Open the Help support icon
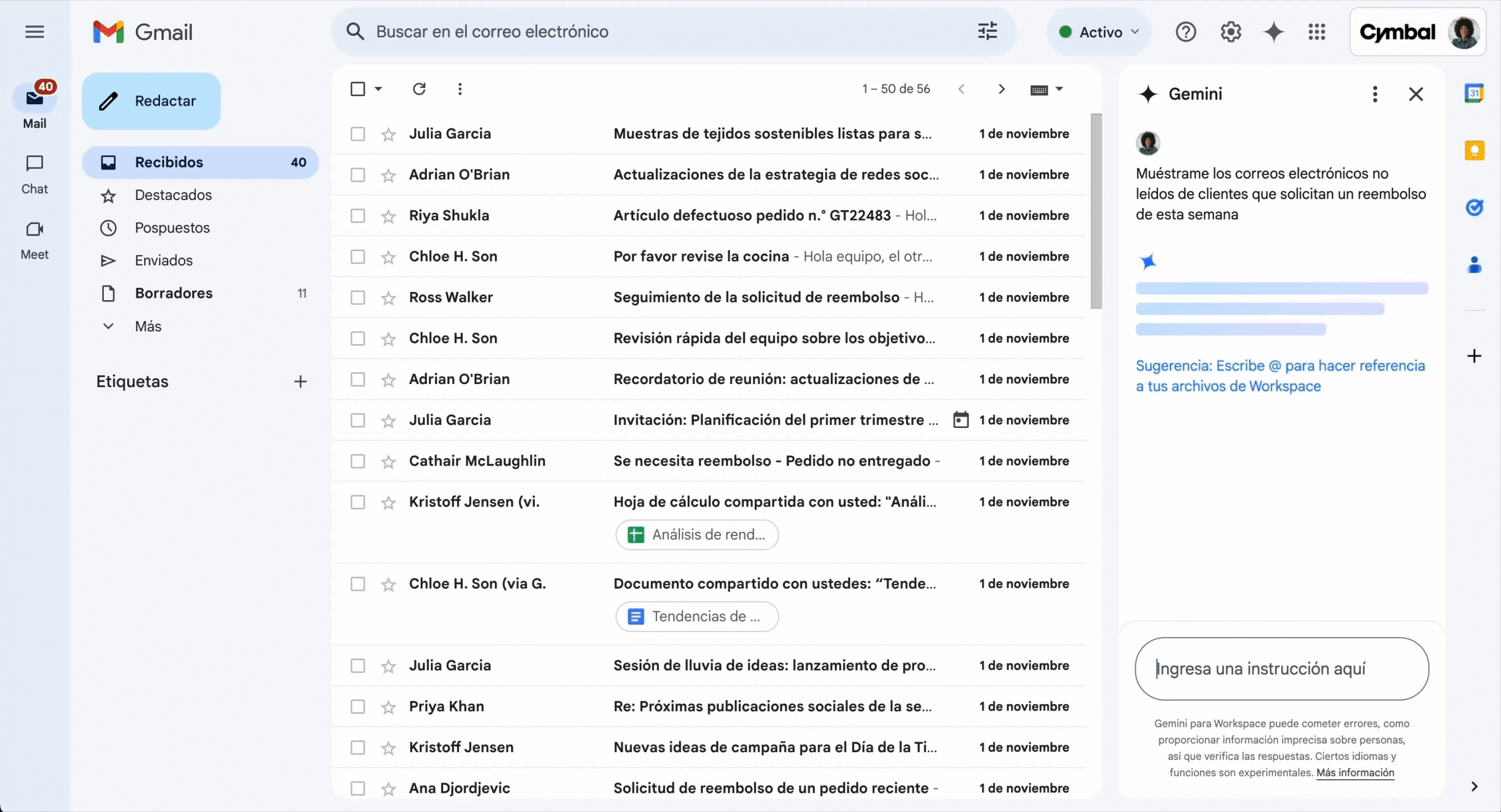The image size is (1501, 812). click(x=1186, y=32)
